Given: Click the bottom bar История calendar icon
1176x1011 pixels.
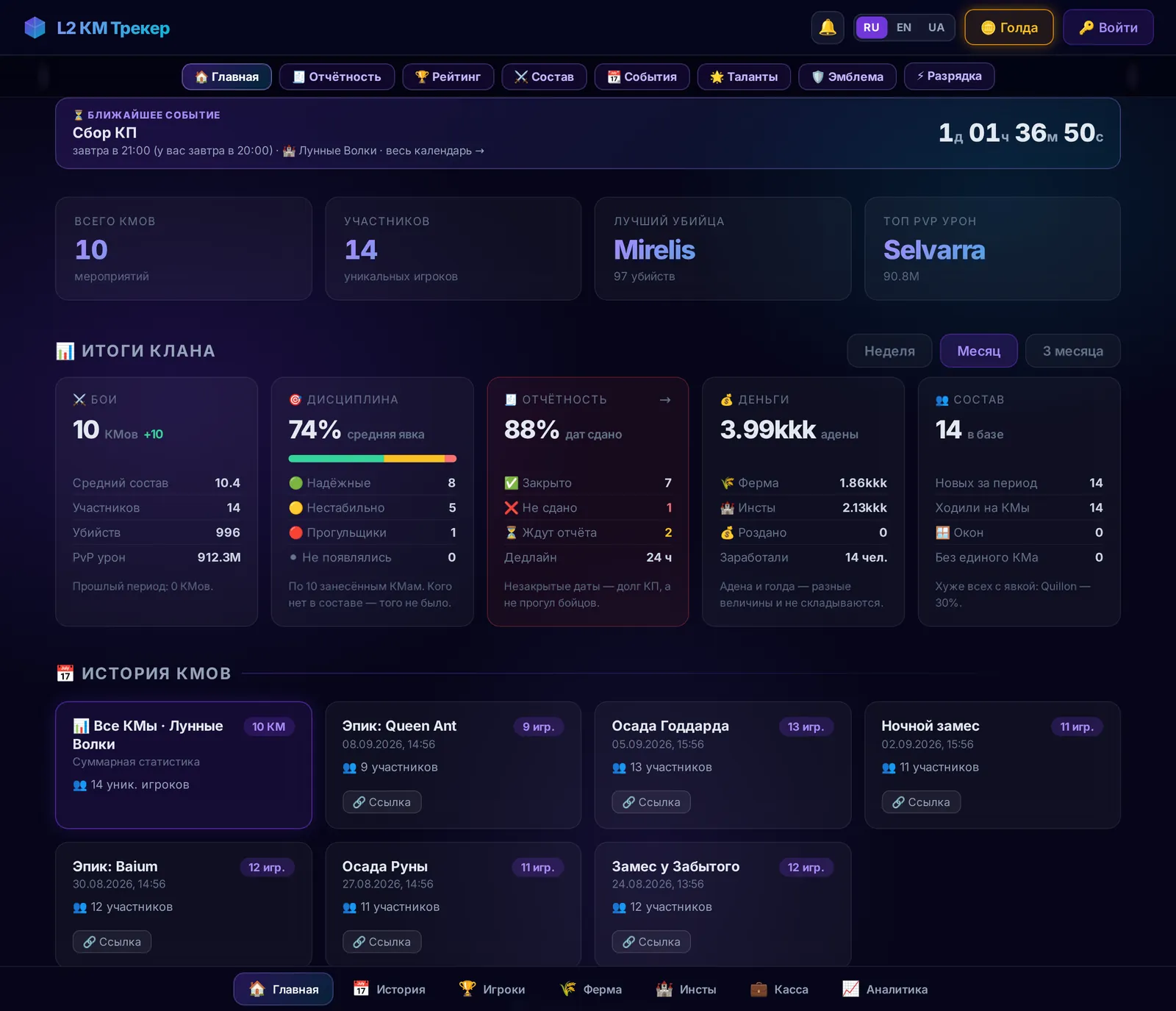Looking at the screenshot, I should pyautogui.click(x=361, y=989).
